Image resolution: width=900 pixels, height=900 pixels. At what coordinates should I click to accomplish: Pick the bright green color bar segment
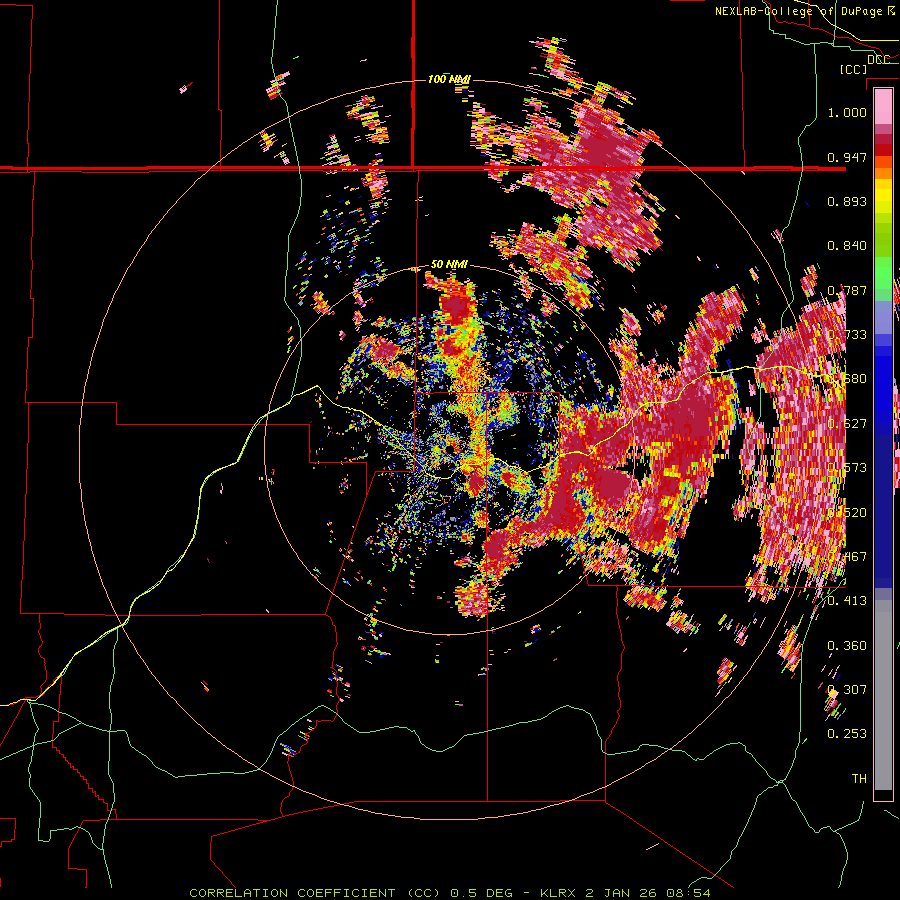[x=883, y=274]
